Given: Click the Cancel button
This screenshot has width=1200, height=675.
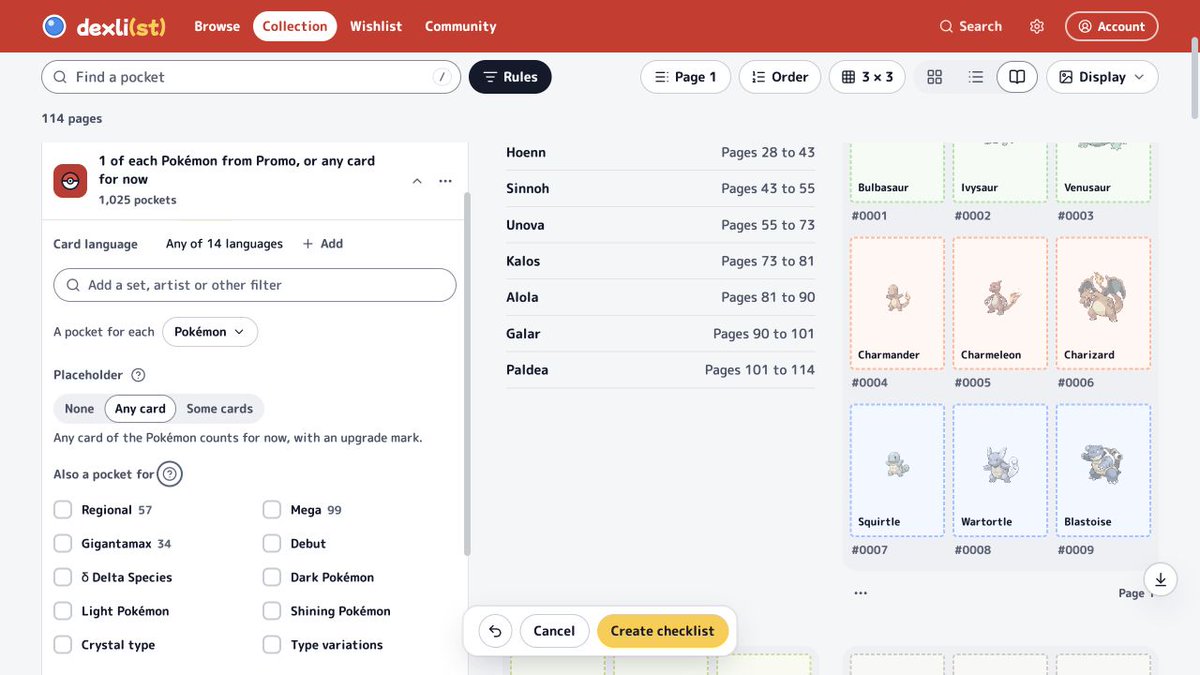Looking at the screenshot, I should coord(554,631).
